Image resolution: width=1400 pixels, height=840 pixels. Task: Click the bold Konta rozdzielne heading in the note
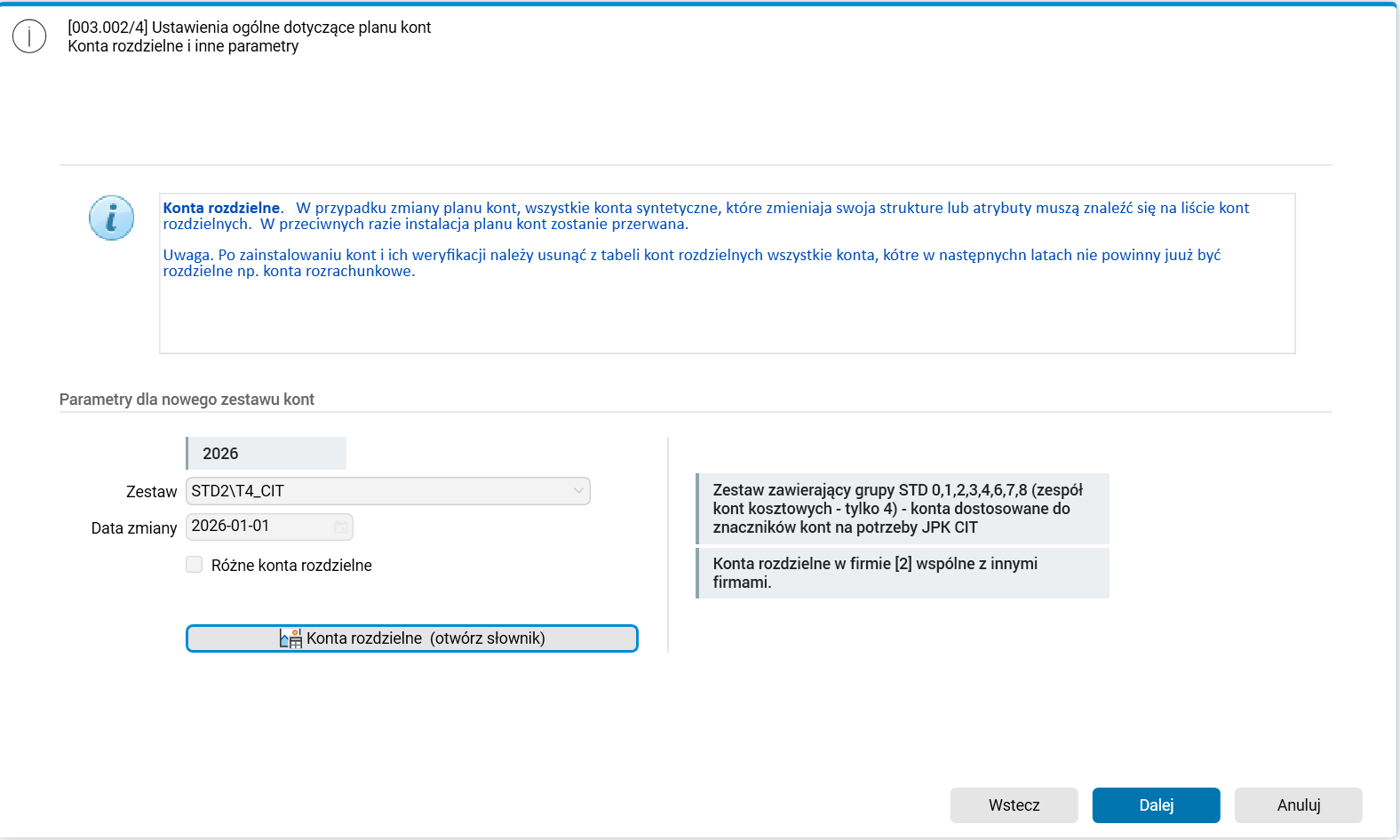221,208
